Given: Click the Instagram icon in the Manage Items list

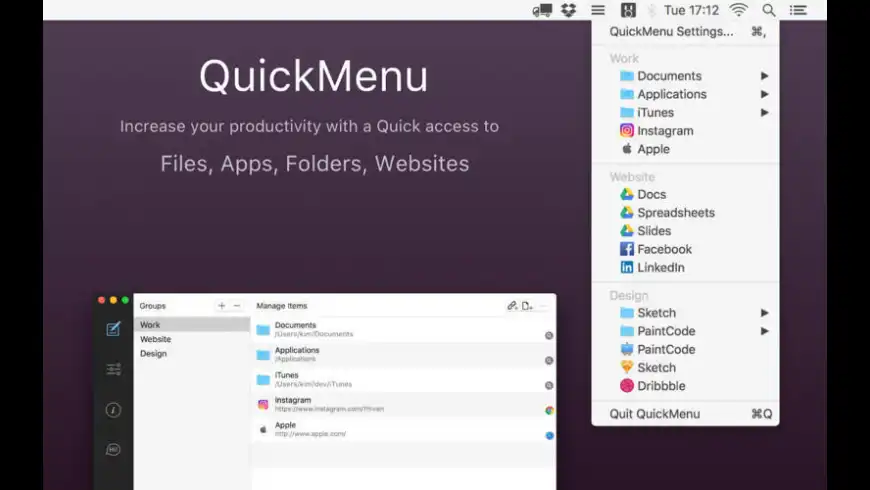Looking at the screenshot, I should tap(263, 405).
